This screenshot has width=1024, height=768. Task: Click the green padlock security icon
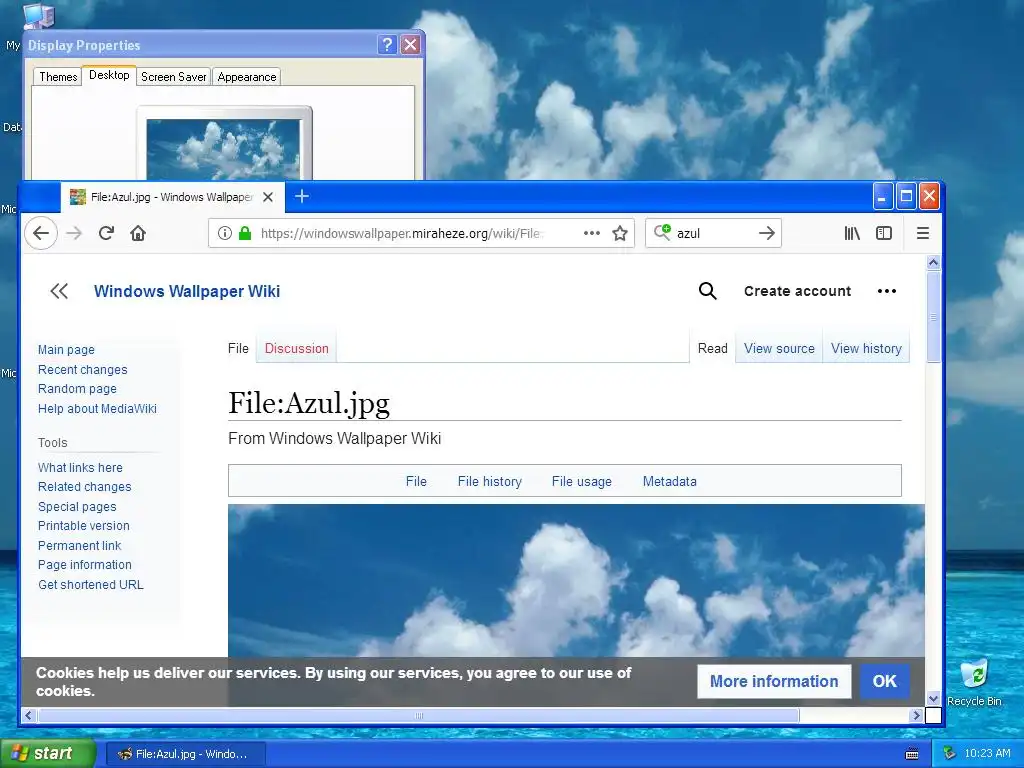pos(245,233)
